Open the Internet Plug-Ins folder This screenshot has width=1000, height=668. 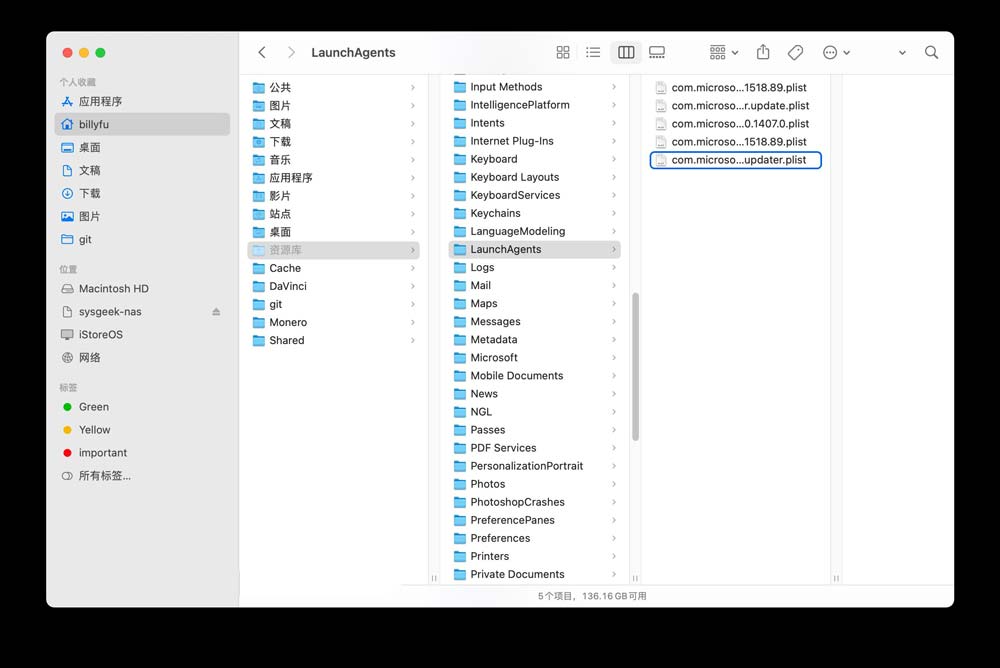click(x=534, y=141)
